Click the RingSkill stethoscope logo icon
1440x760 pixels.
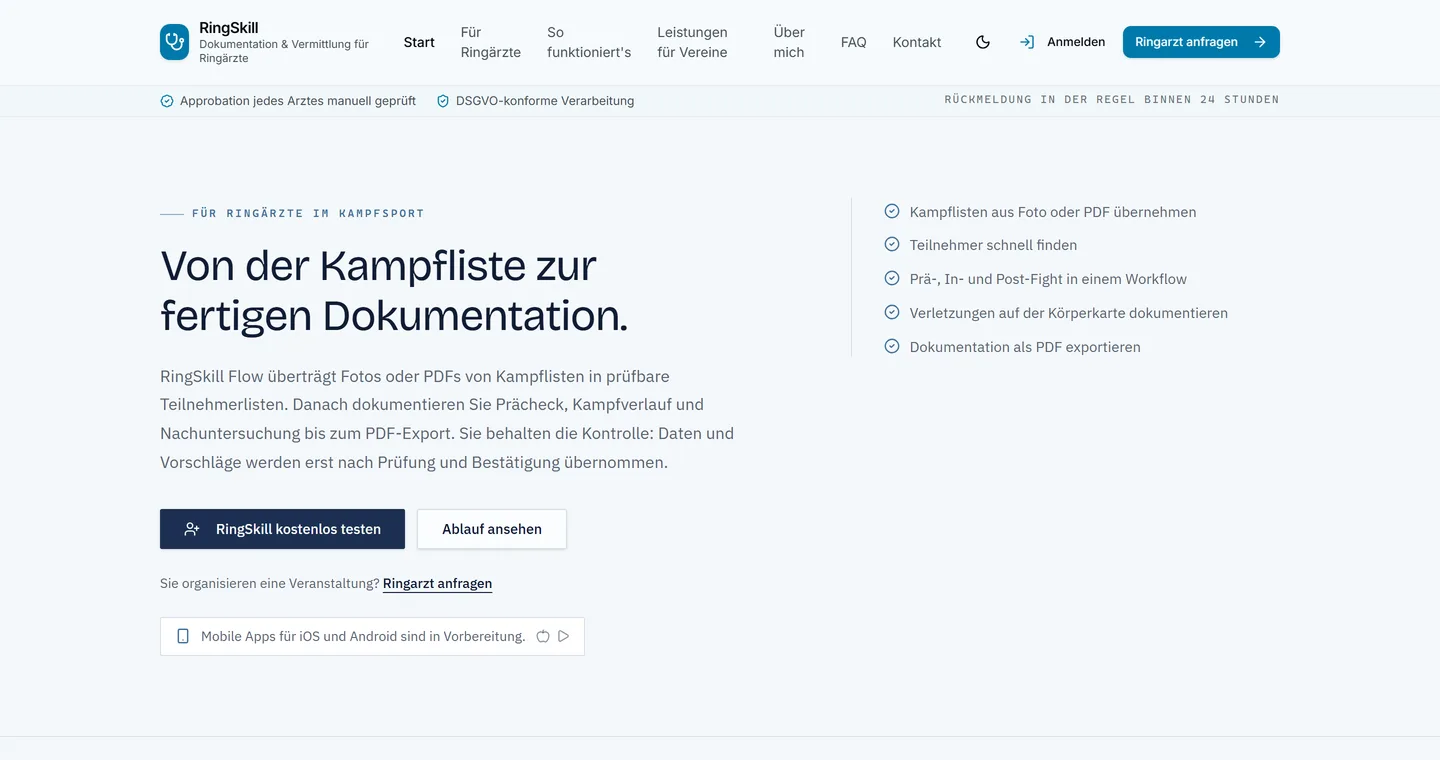(174, 42)
